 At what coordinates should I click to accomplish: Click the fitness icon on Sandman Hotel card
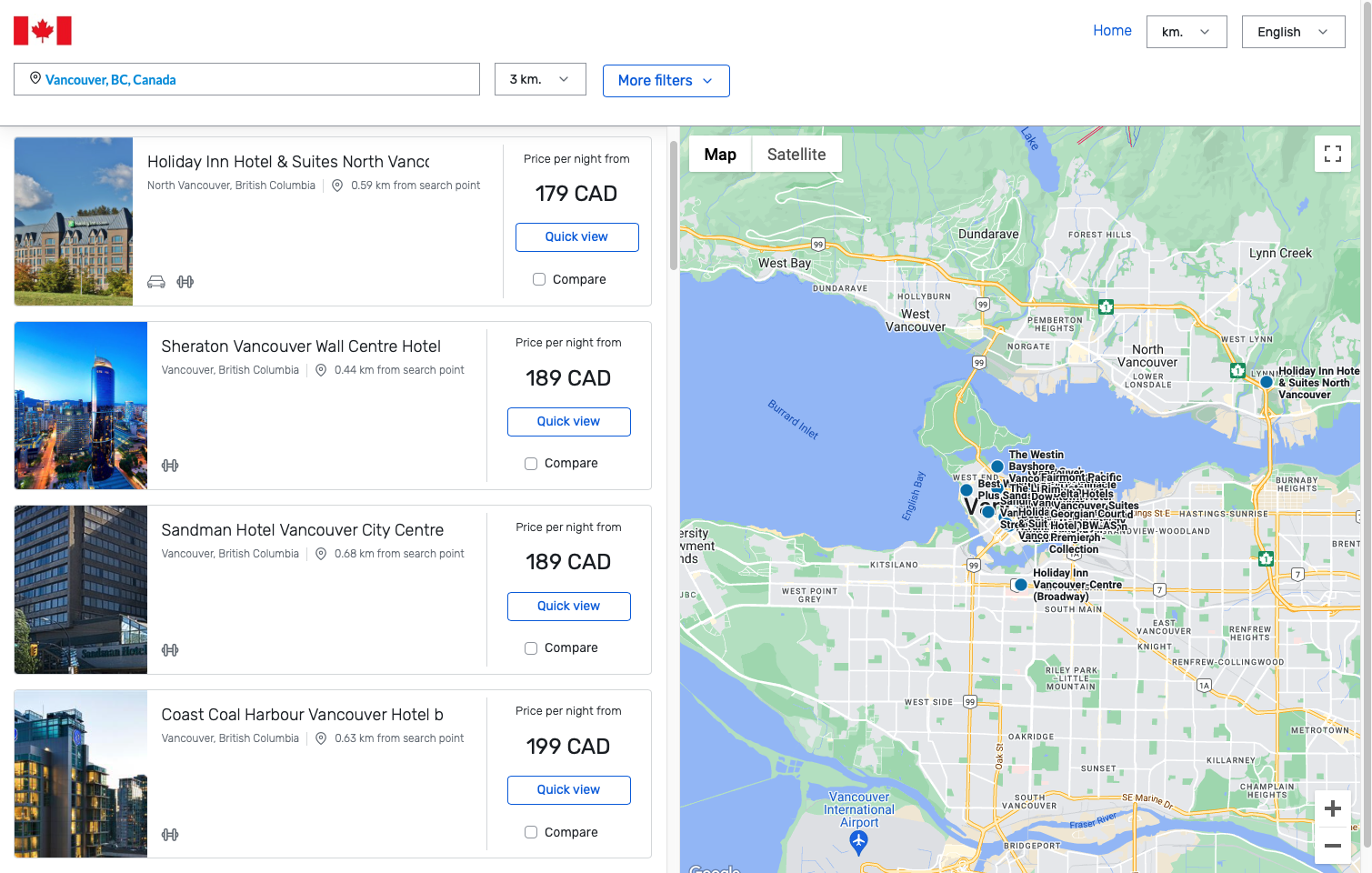(x=170, y=649)
